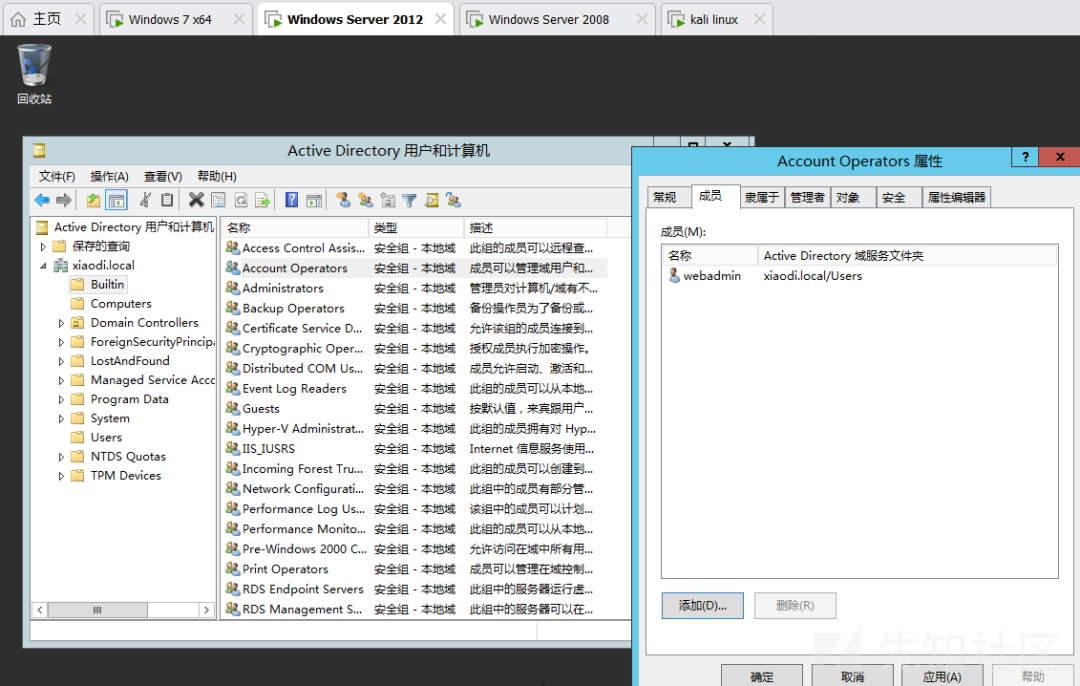1080x686 pixels.
Task: Toggle the show/hide console tree icon
Action: tap(116, 200)
